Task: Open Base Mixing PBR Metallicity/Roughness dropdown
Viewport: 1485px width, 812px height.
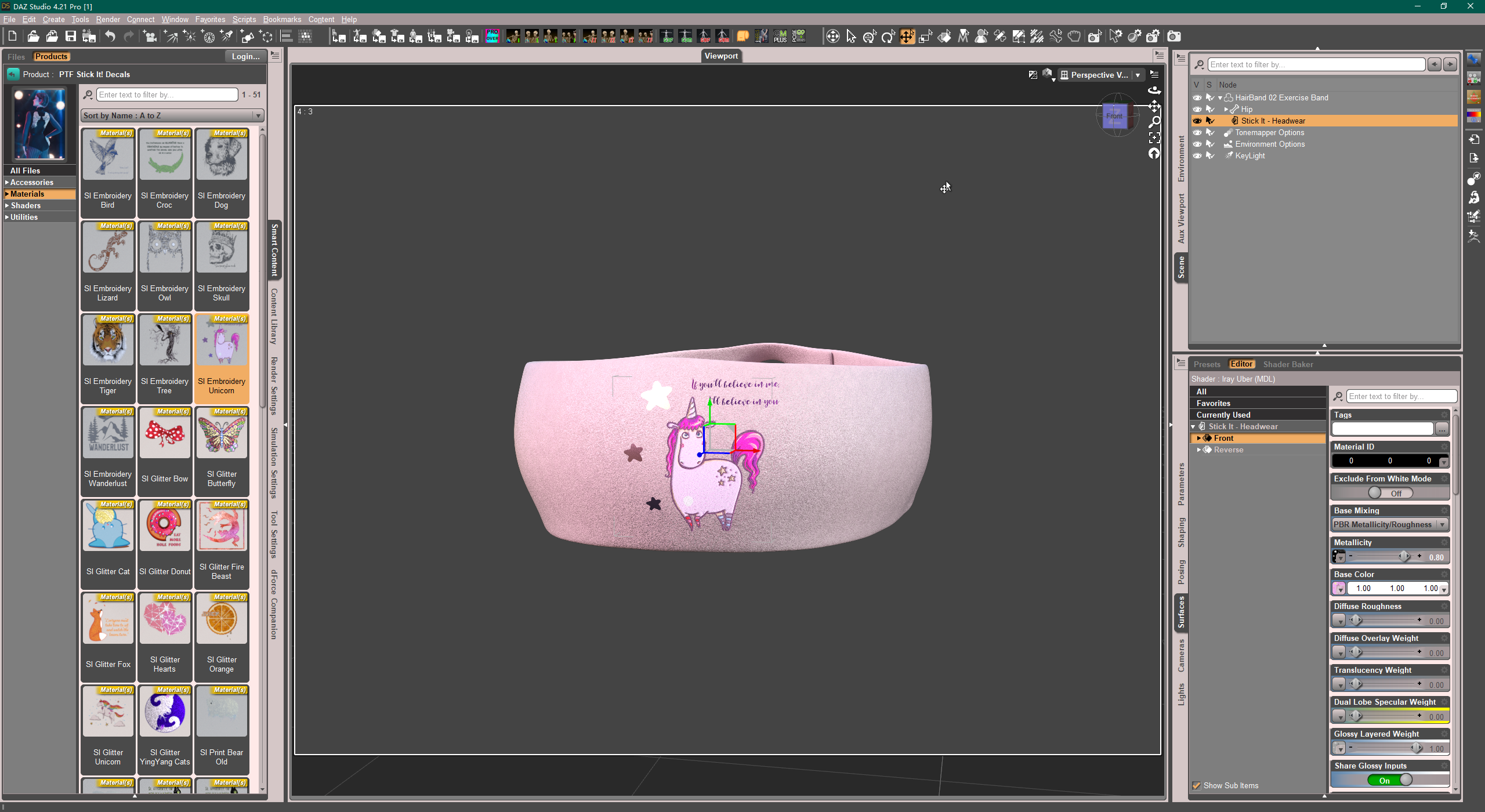Action: (1389, 525)
